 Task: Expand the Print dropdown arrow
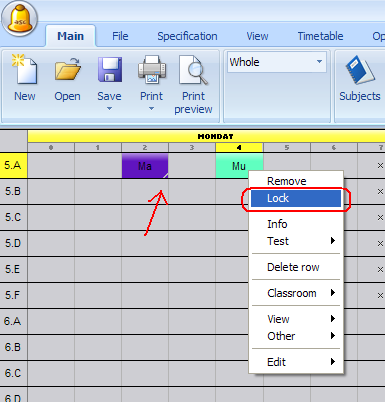pyautogui.click(x=151, y=109)
